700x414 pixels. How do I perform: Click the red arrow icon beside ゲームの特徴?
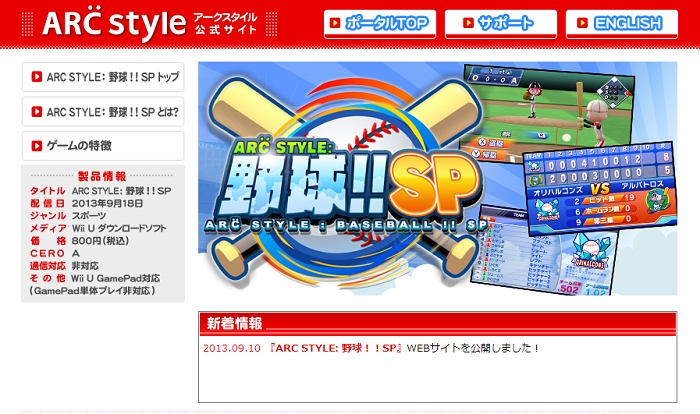(37, 146)
